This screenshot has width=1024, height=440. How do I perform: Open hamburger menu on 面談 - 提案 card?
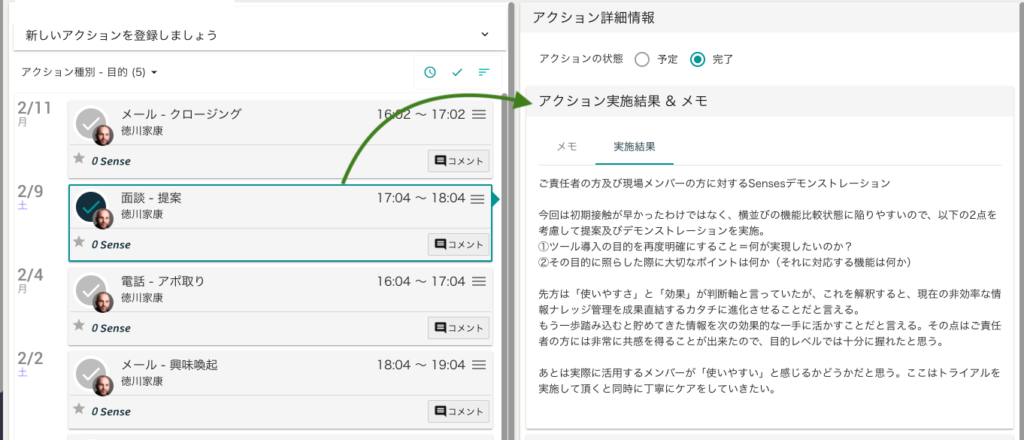(x=478, y=198)
